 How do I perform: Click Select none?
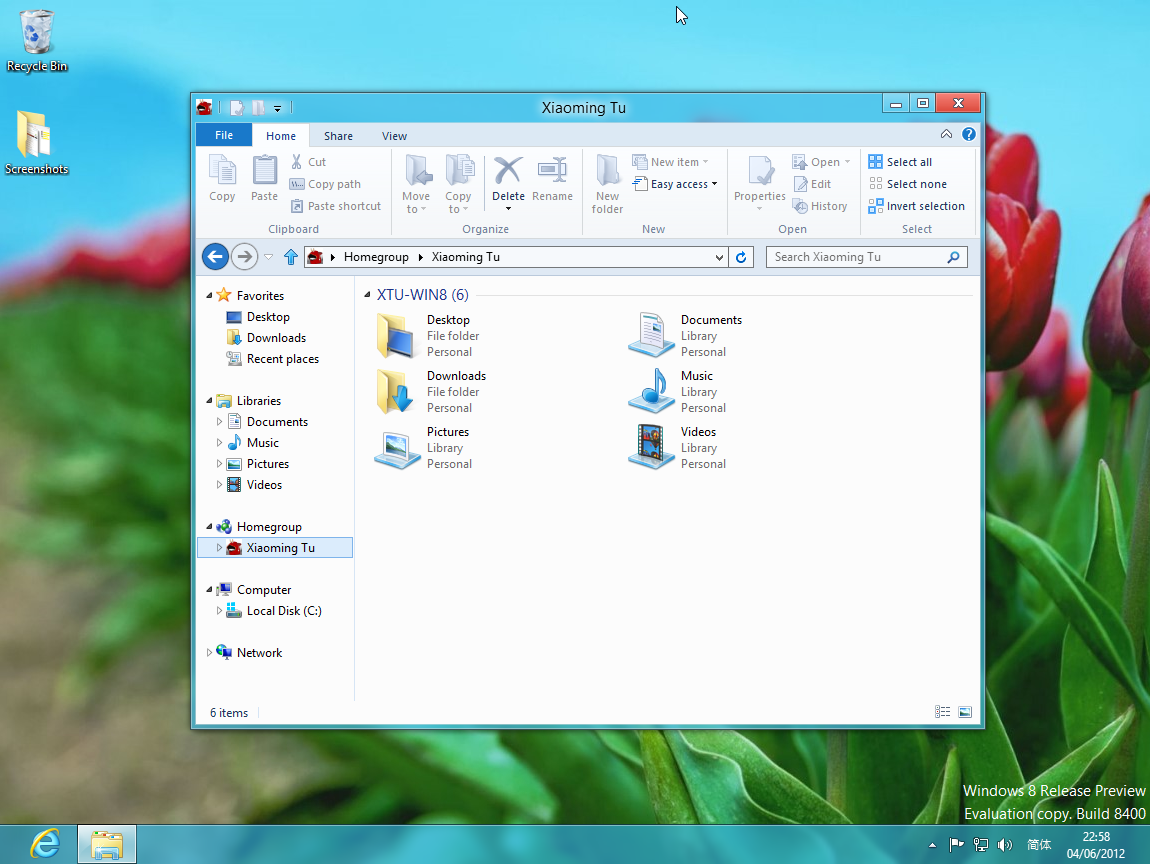(907, 184)
